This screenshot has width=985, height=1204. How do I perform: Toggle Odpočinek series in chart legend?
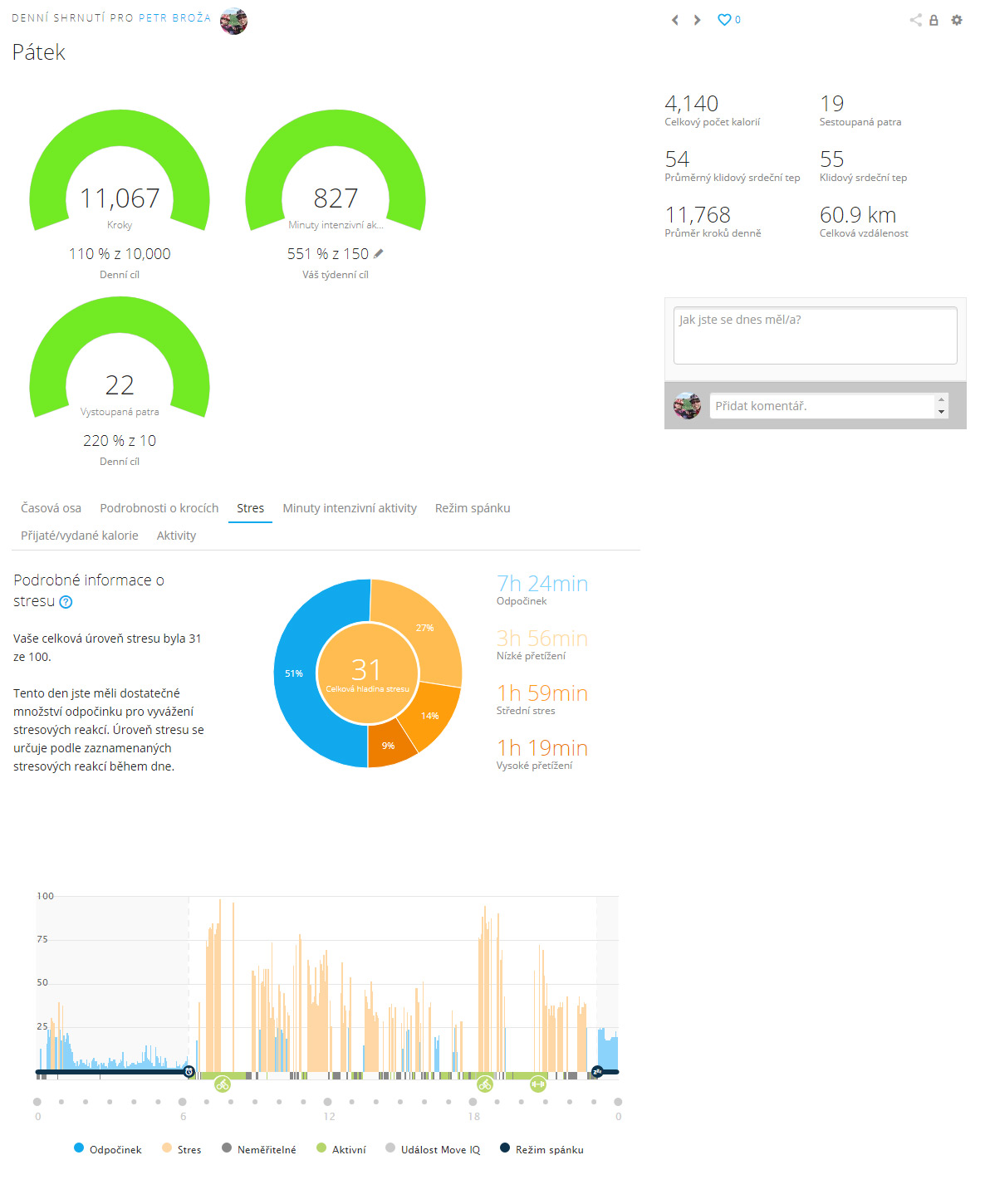[x=107, y=1149]
